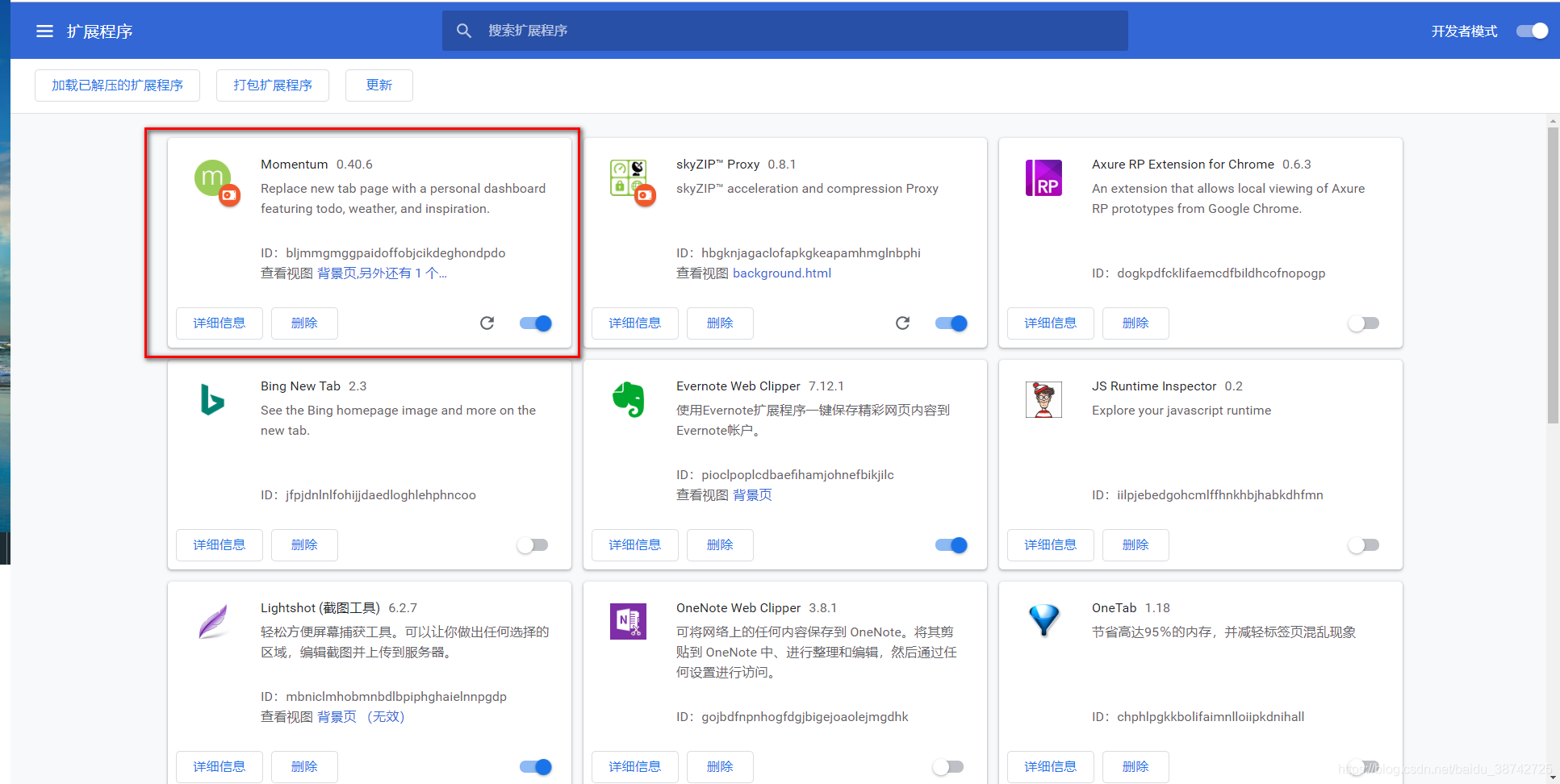
Task: Click 删除 for Evernote Web Clipper
Action: coord(720,544)
